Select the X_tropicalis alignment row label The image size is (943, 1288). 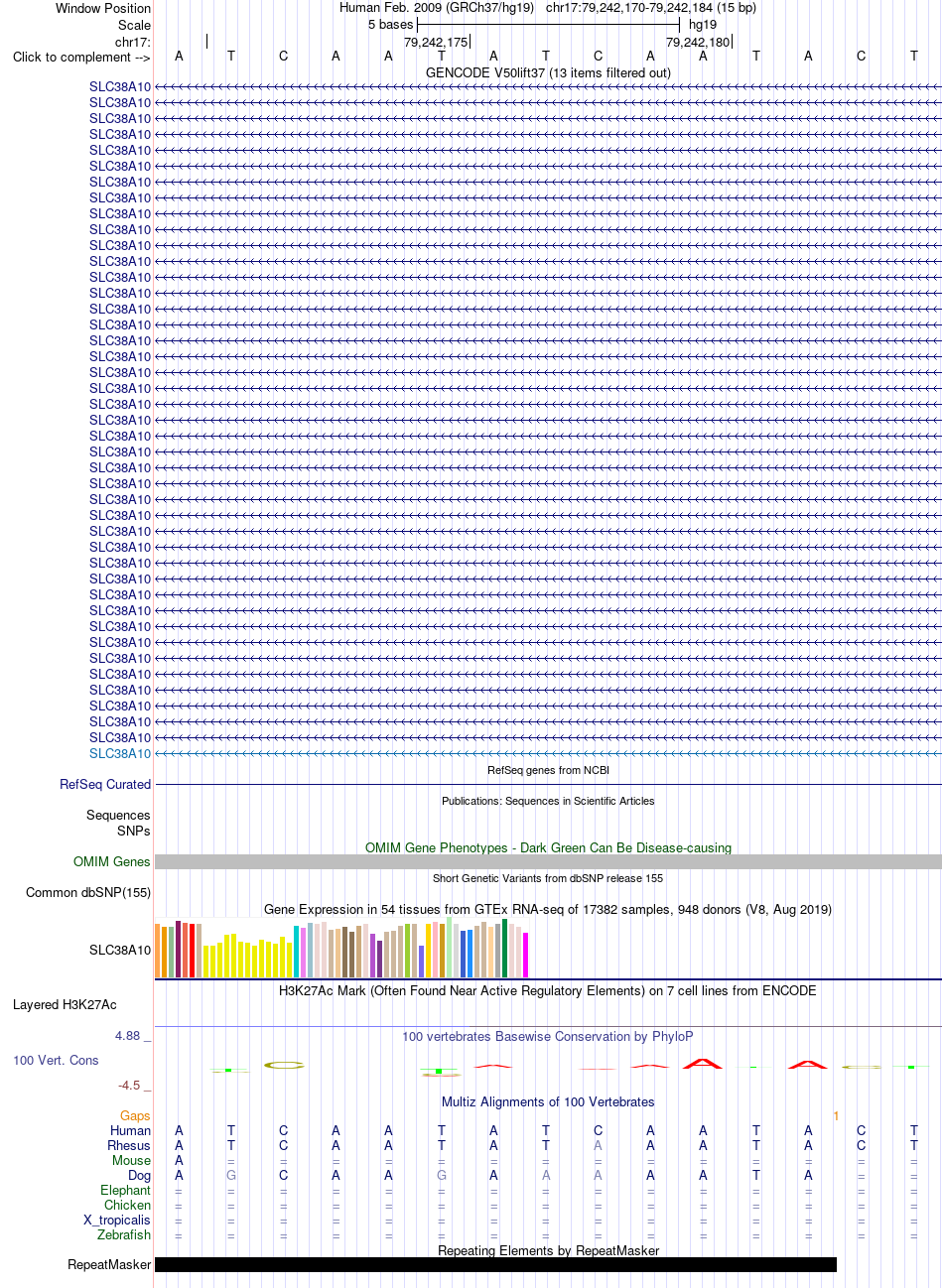[117, 1220]
